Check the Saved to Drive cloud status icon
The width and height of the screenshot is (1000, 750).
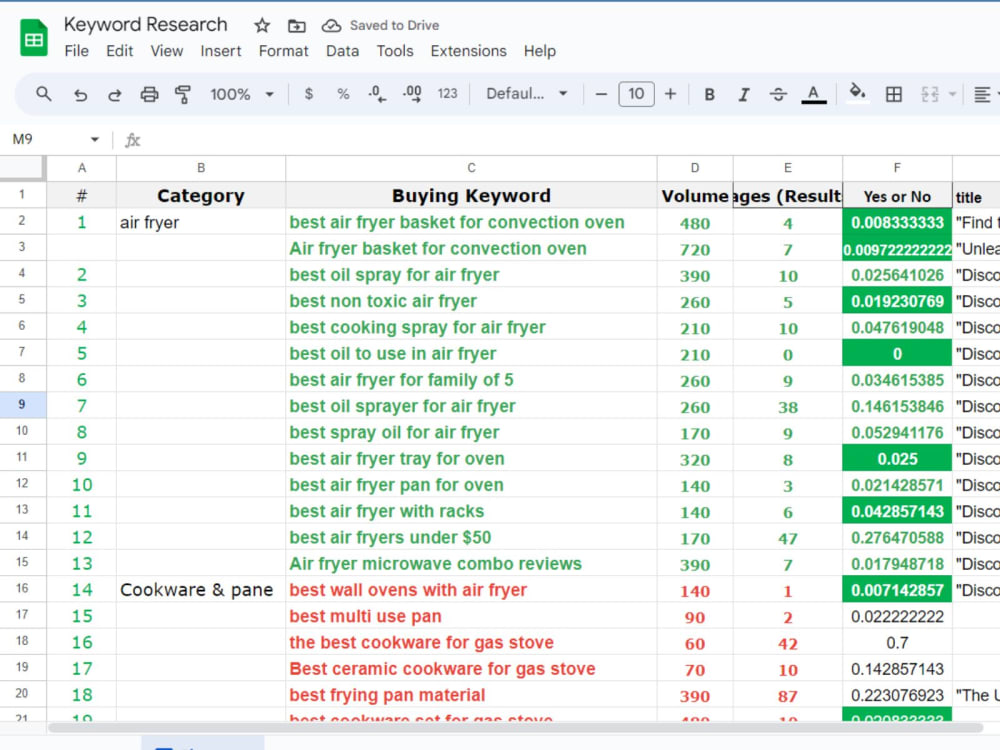tap(331, 26)
